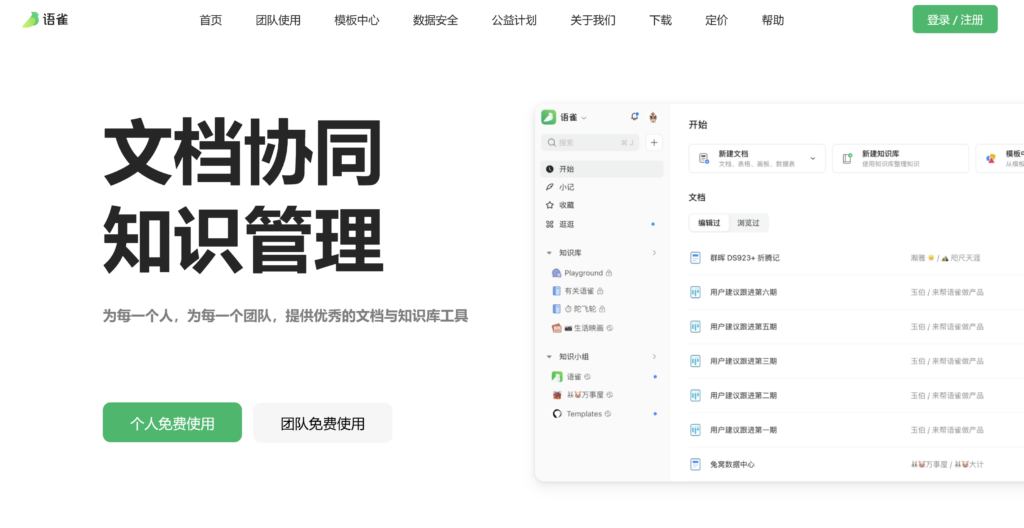1024x528 pixels.
Task: Open document 用户建议跟进第五期
Action: point(743,326)
